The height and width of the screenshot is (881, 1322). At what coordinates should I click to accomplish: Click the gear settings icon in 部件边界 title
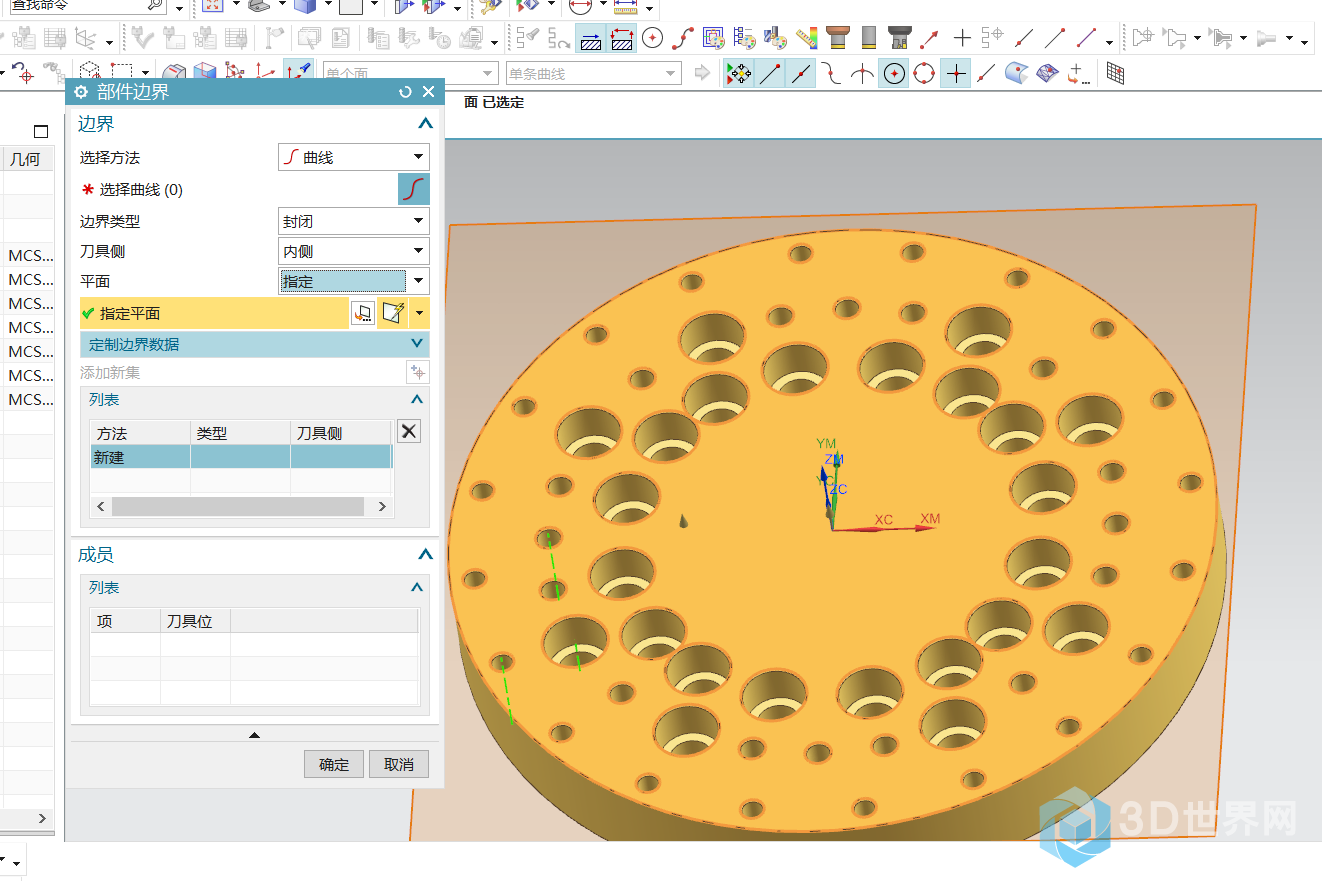point(81,92)
